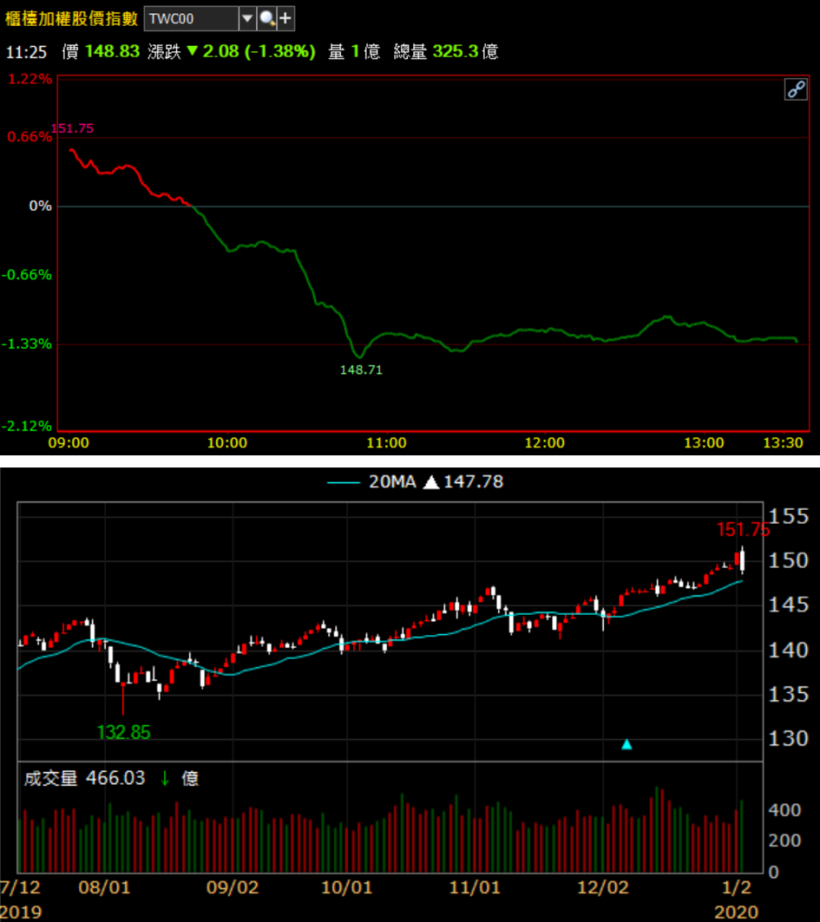
Task: Click the volume value 466.03
Action: click(x=115, y=779)
